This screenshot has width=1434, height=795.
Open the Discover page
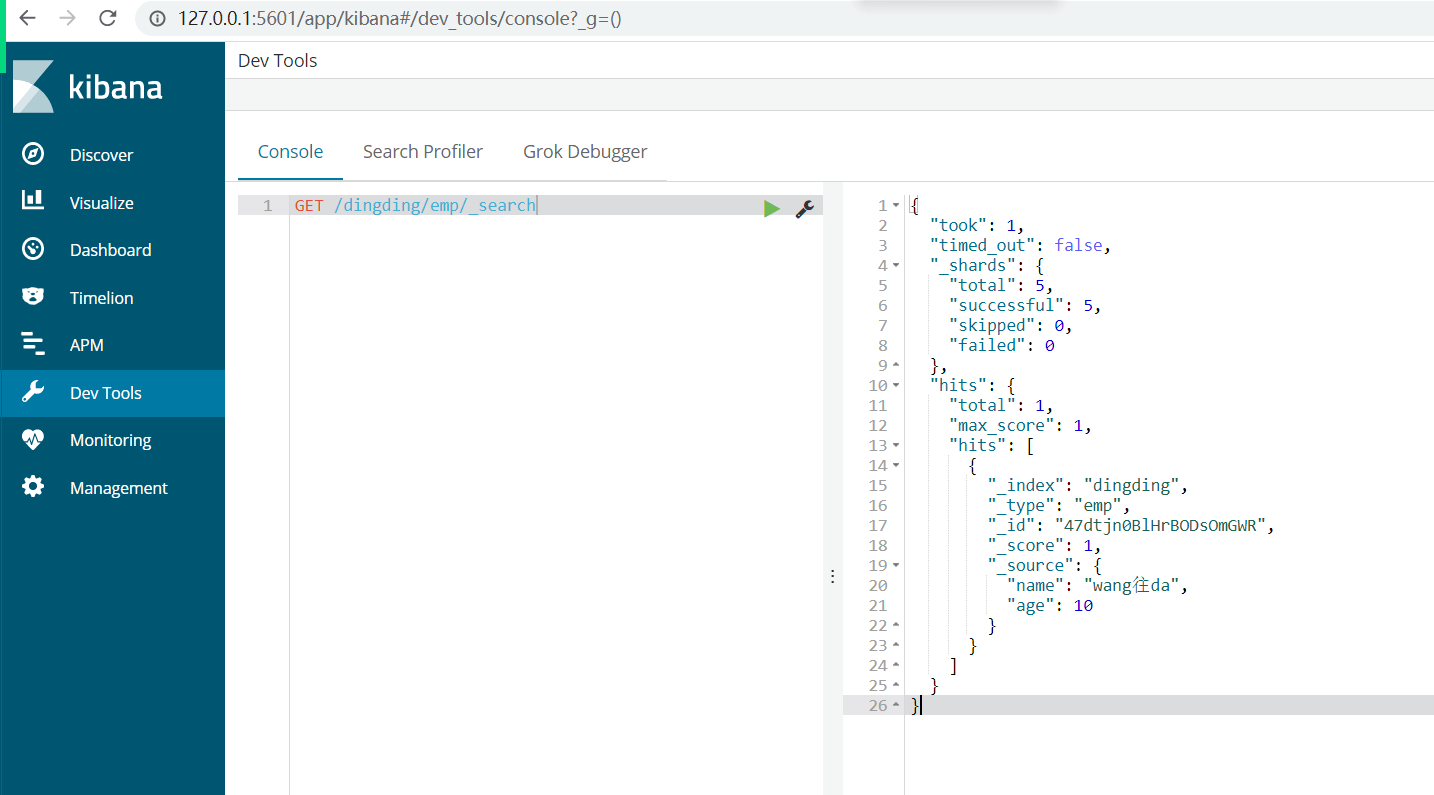[x=101, y=155]
